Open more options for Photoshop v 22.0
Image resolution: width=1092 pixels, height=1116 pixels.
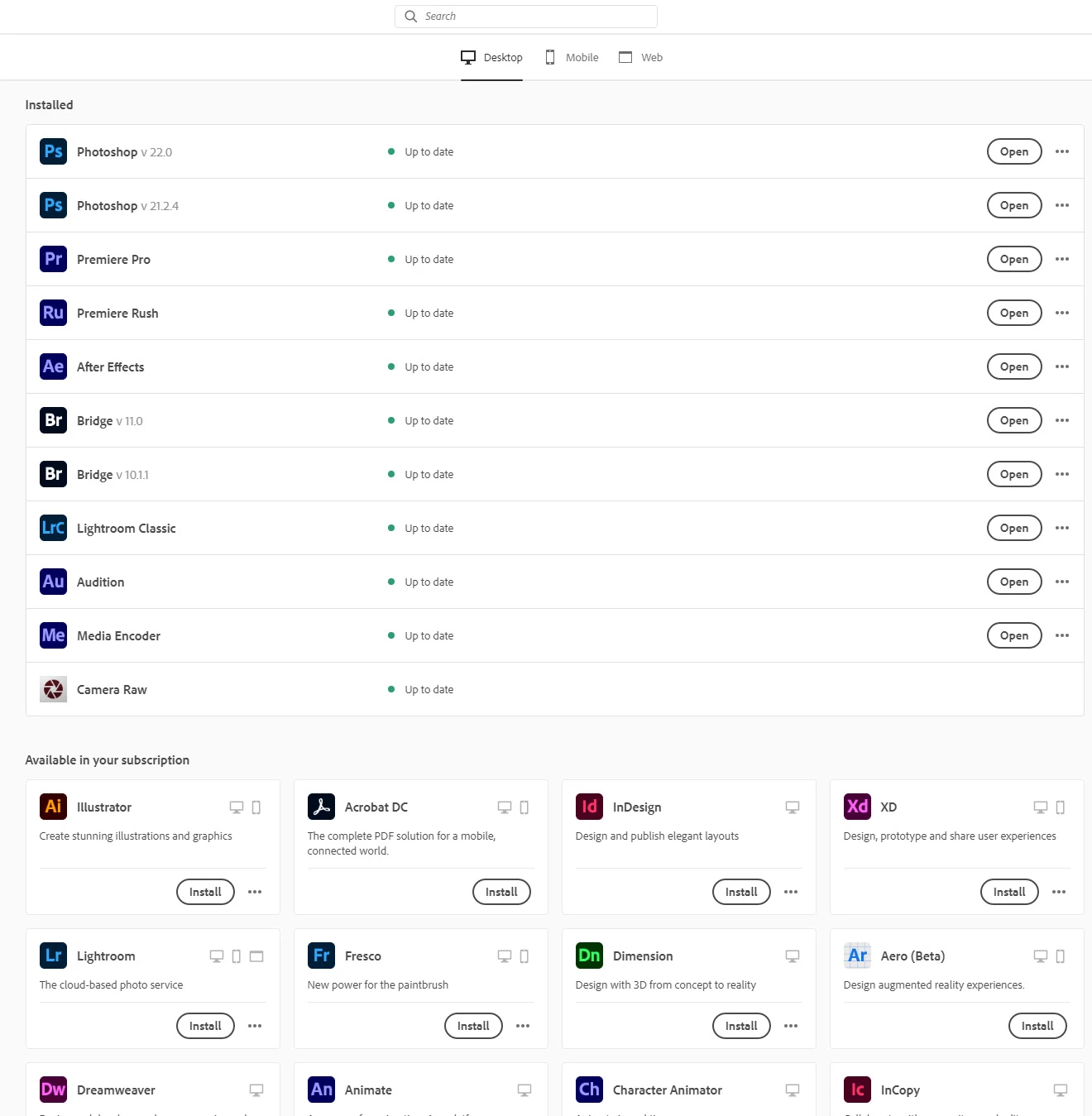[1062, 151]
